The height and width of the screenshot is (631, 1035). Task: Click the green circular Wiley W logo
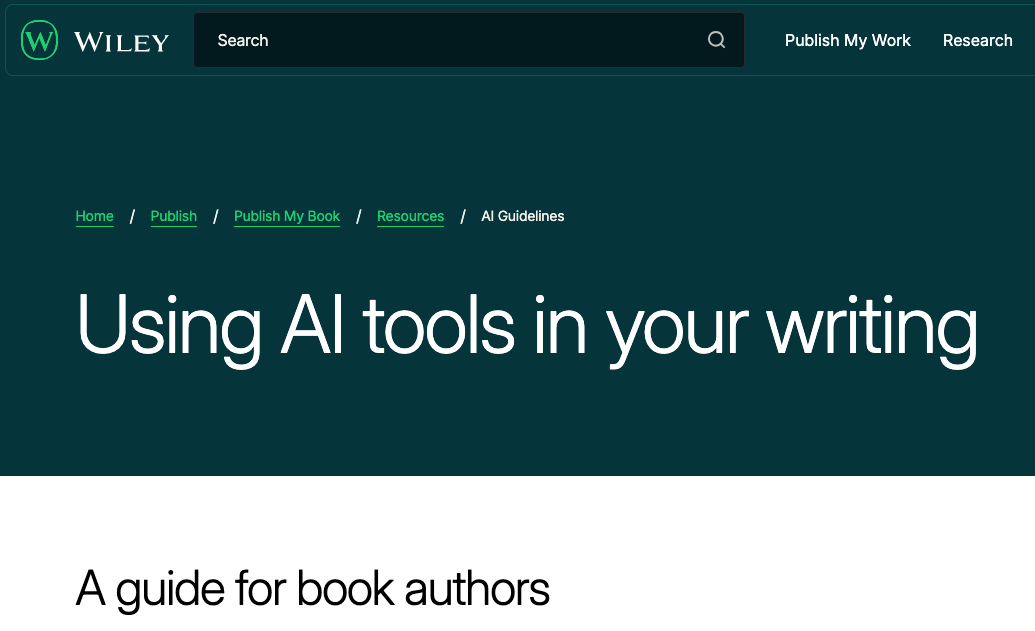(x=40, y=41)
